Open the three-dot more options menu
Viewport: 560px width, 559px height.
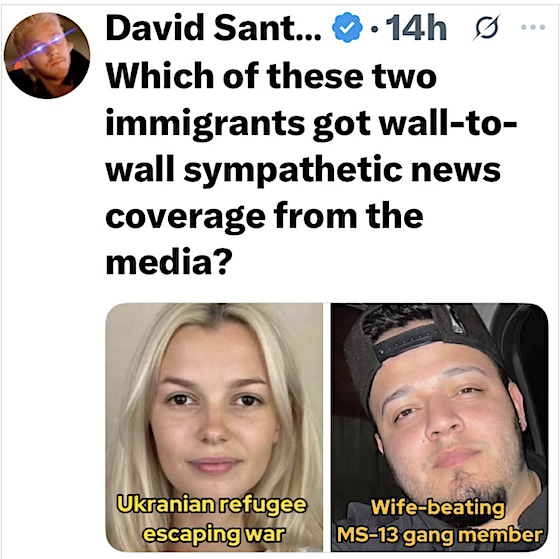[533, 27]
